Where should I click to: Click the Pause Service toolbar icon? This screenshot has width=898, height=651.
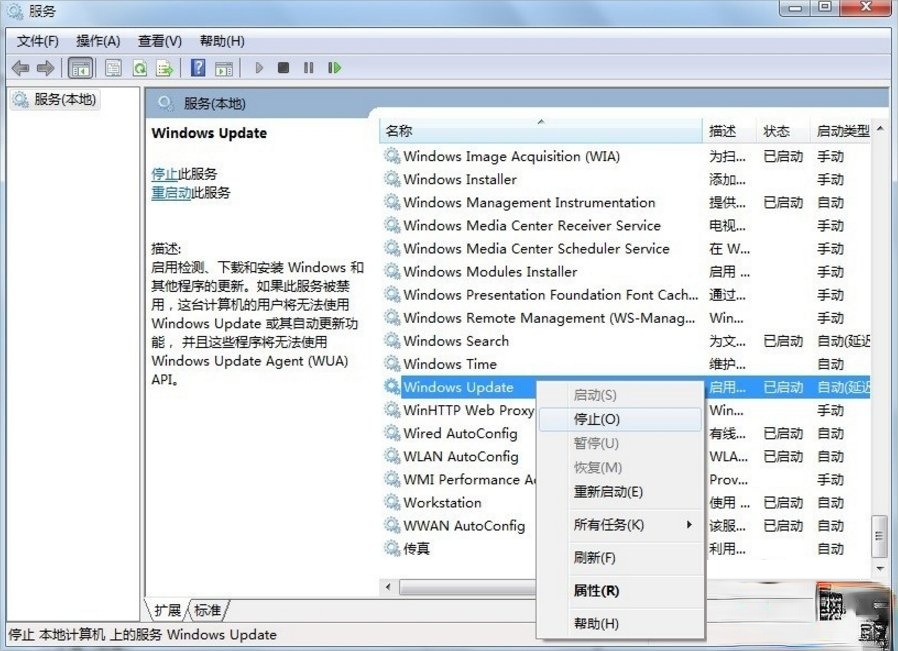[x=309, y=68]
